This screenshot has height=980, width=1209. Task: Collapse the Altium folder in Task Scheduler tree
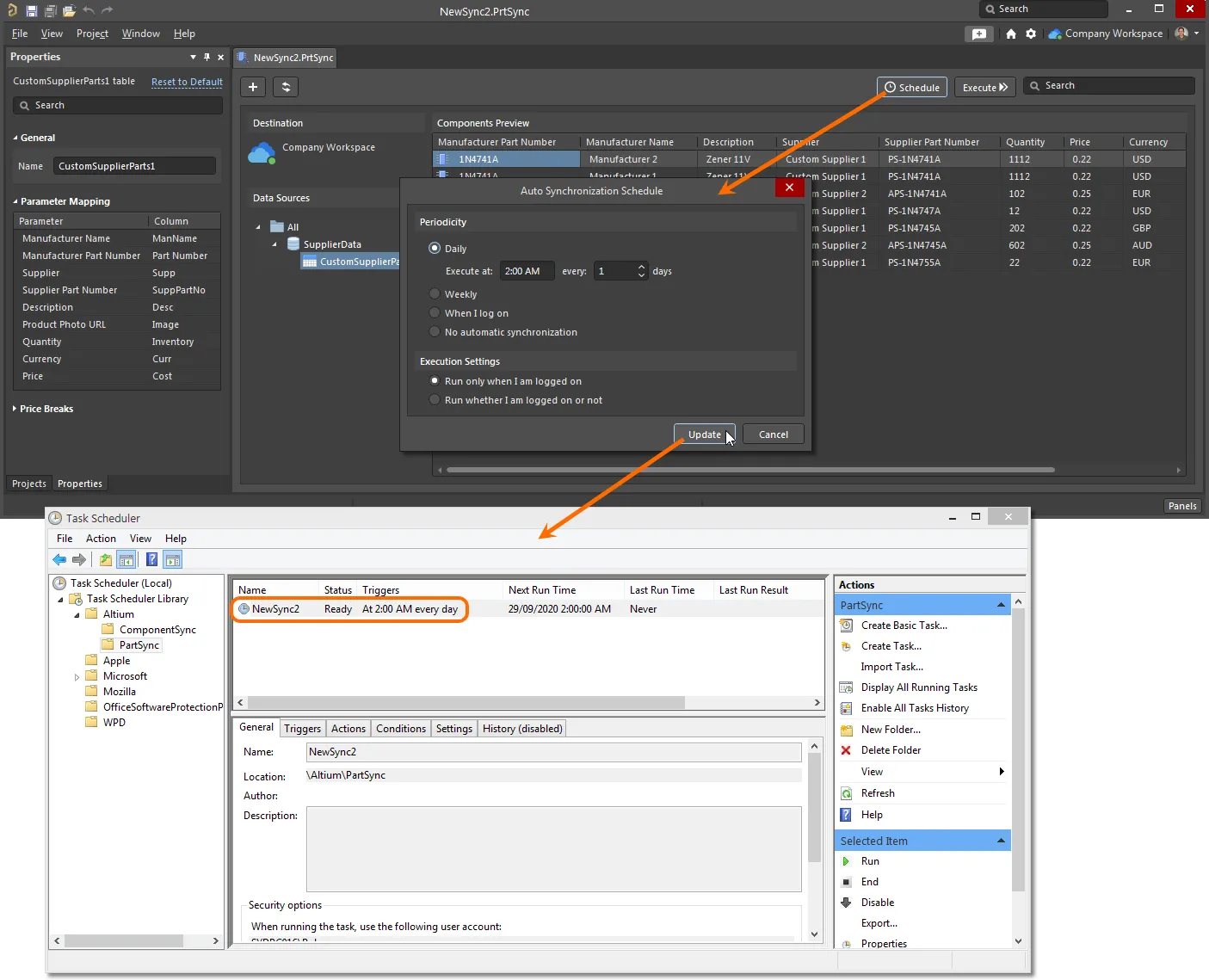(77, 615)
